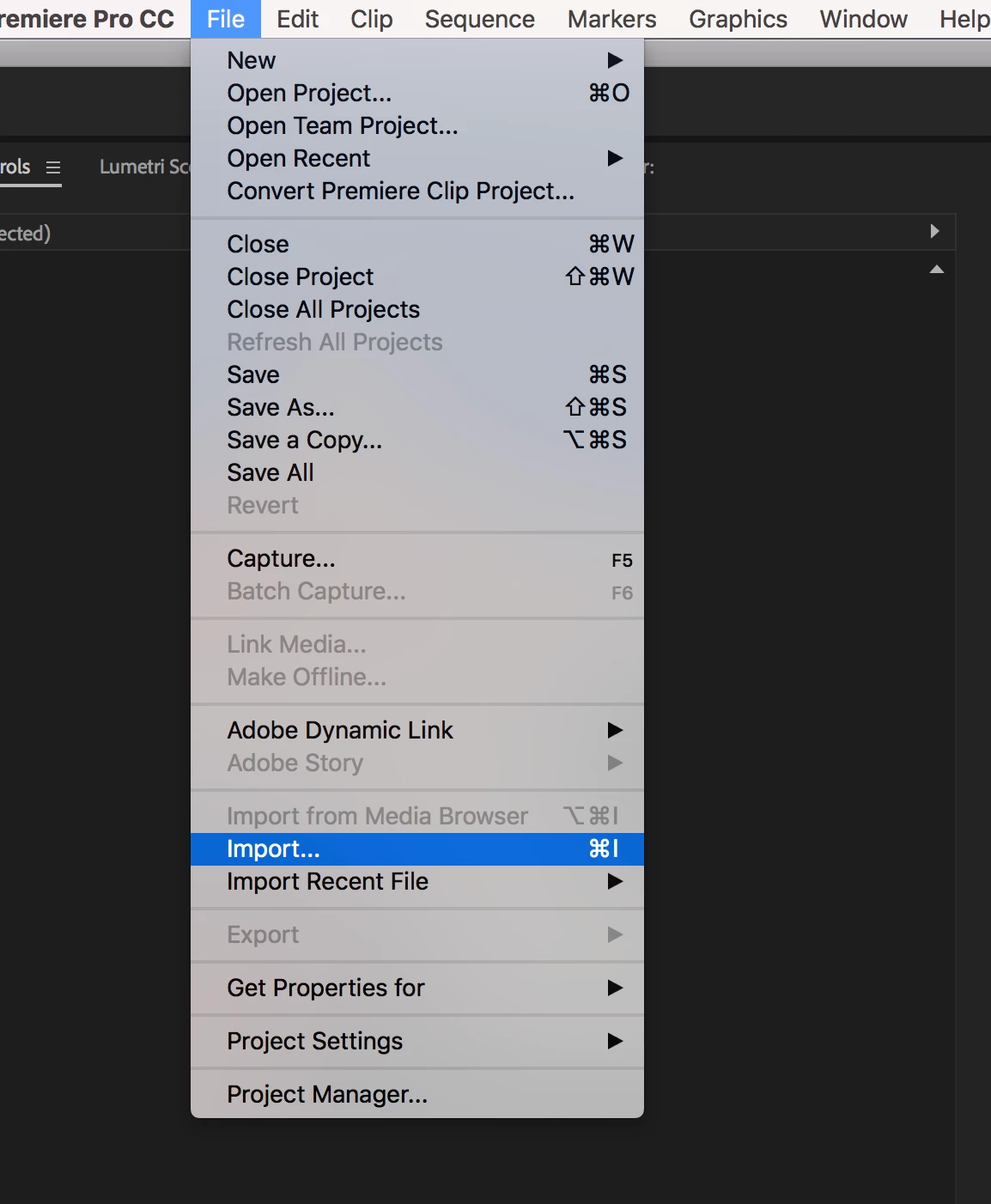Click the panel hamburger menu icon

(x=53, y=167)
